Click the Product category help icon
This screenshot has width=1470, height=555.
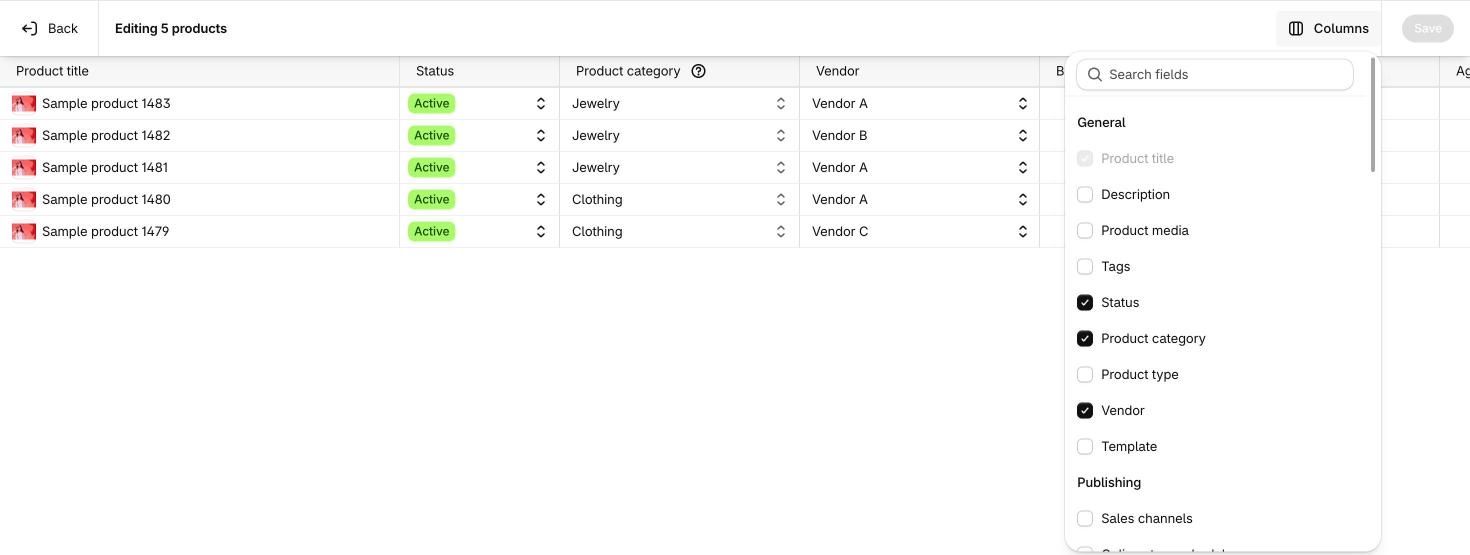[x=699, y=71]
